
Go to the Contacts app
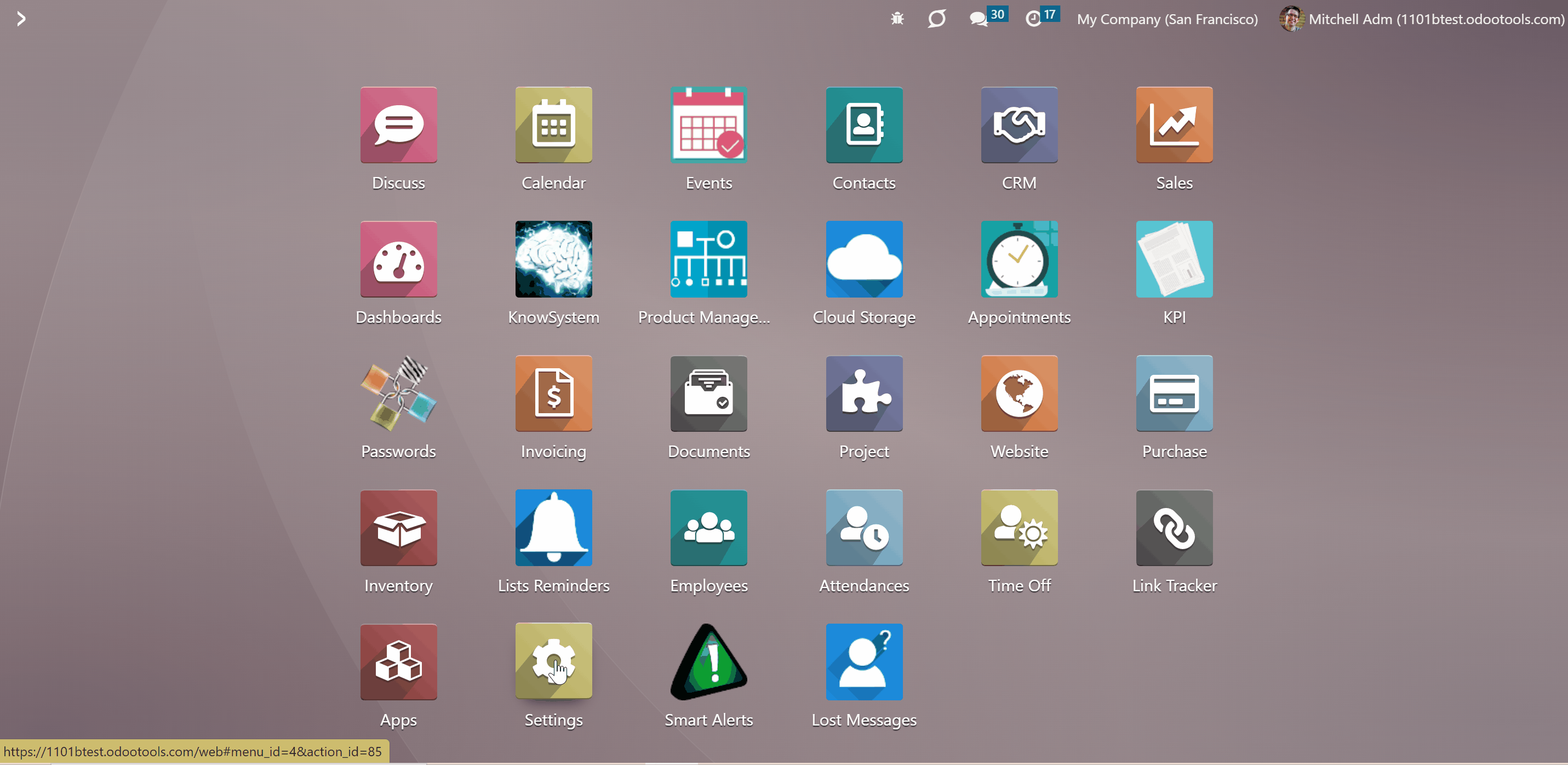[x=865, y=125]
